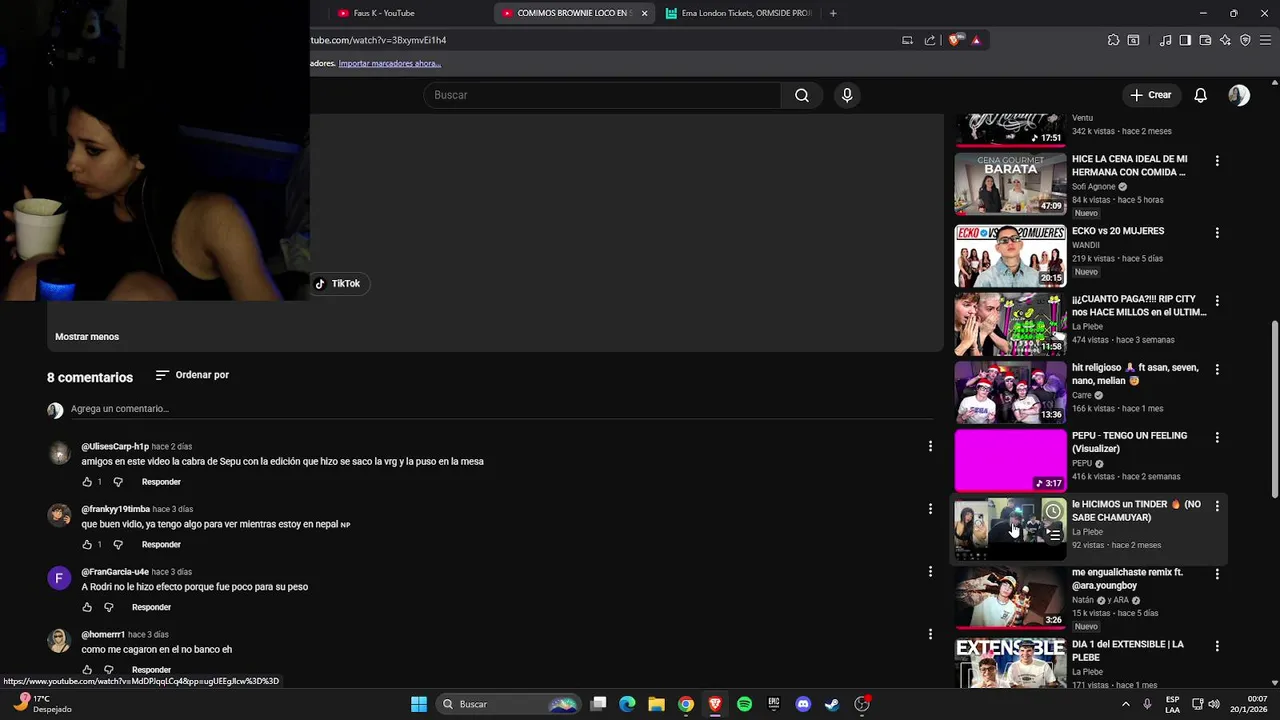Click the Brave Rewards triangle icon
This screenshot has height=720, width=1280.
[976, 40]
